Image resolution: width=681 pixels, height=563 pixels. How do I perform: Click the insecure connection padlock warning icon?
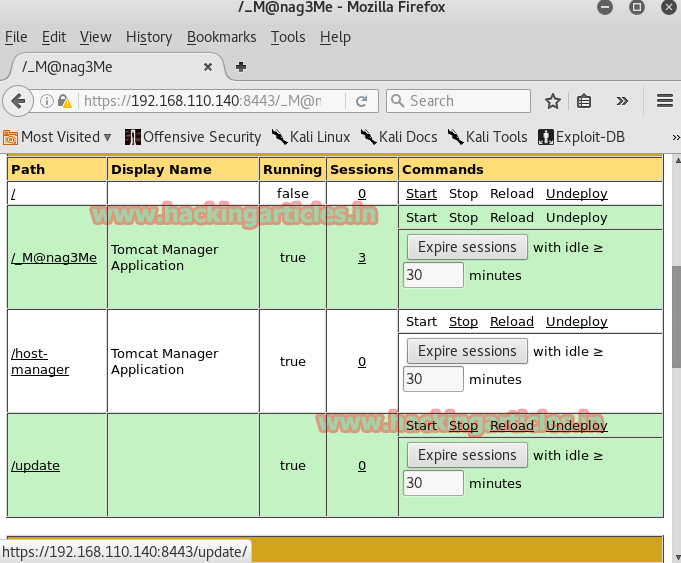point(64,101)
